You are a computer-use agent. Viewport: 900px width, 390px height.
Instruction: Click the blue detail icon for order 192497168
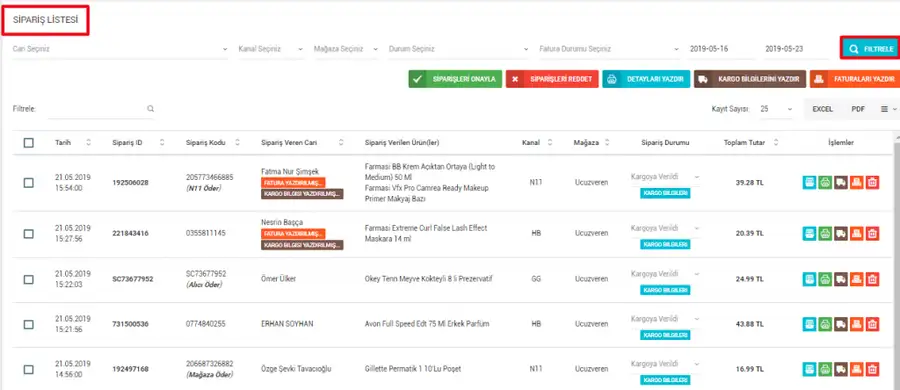point(809,369)
